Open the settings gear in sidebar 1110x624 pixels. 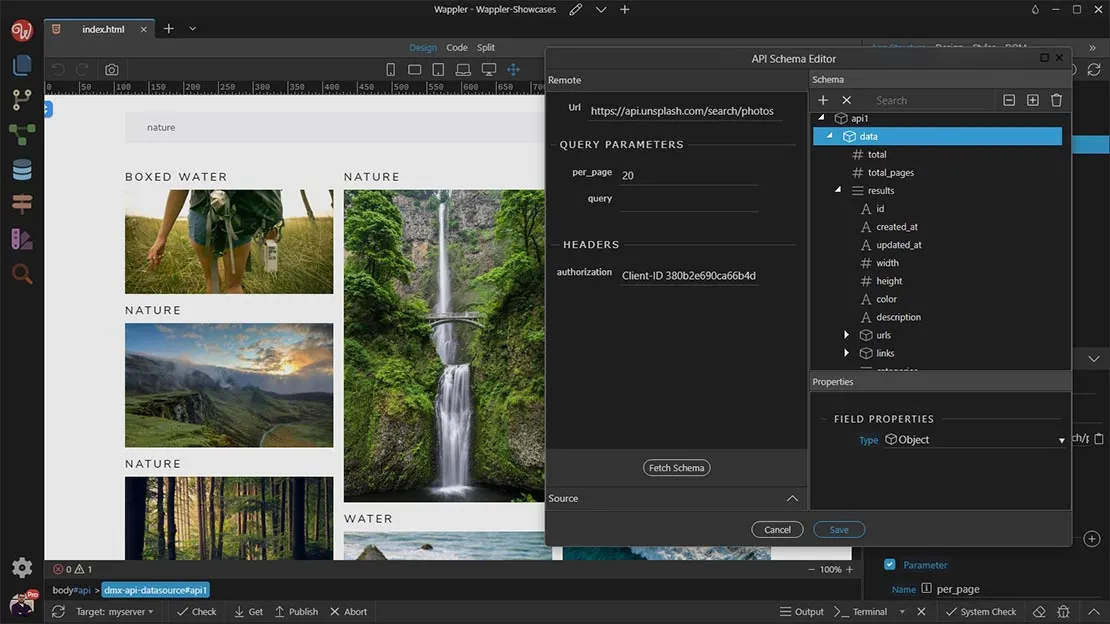tap(22, 568)
